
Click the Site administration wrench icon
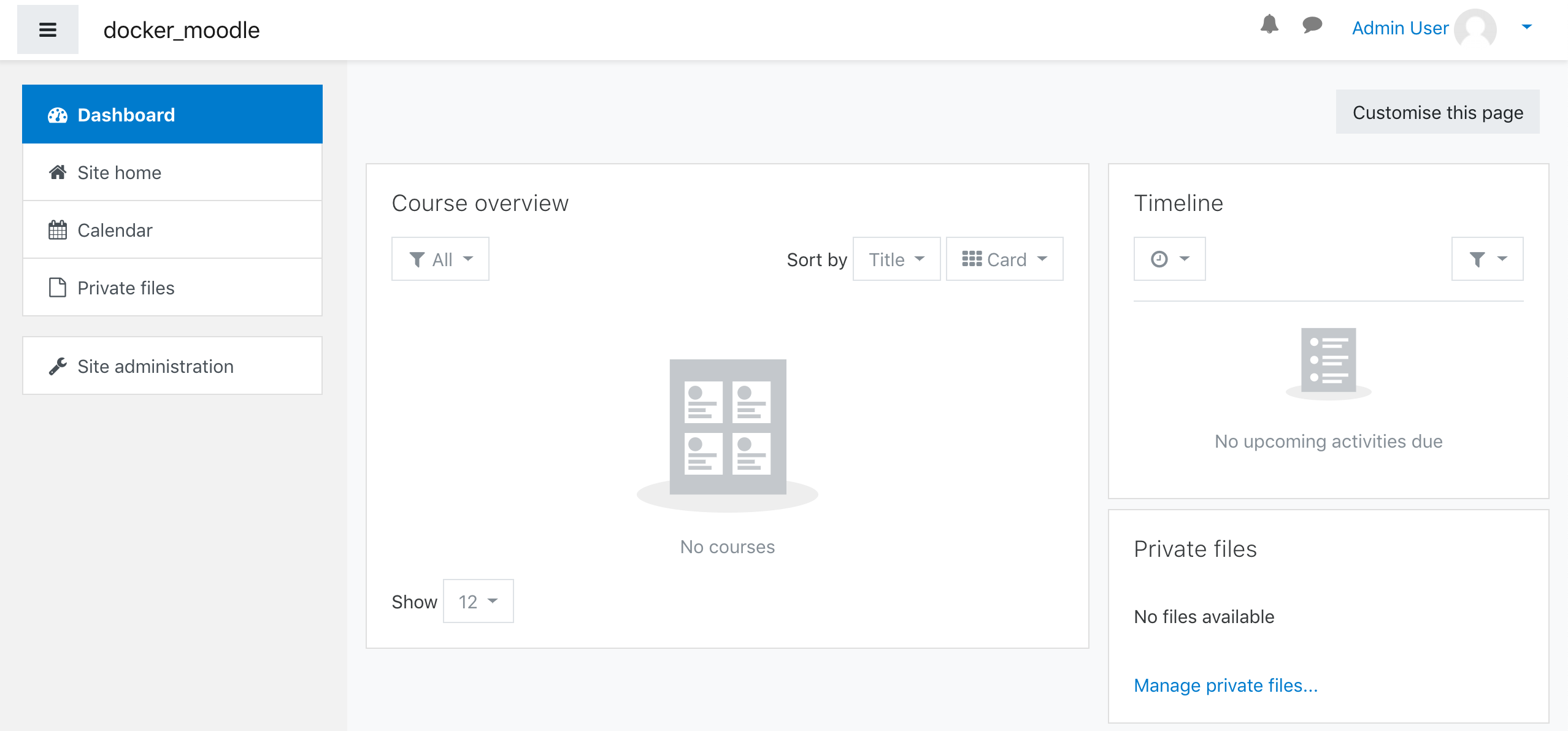58,366
